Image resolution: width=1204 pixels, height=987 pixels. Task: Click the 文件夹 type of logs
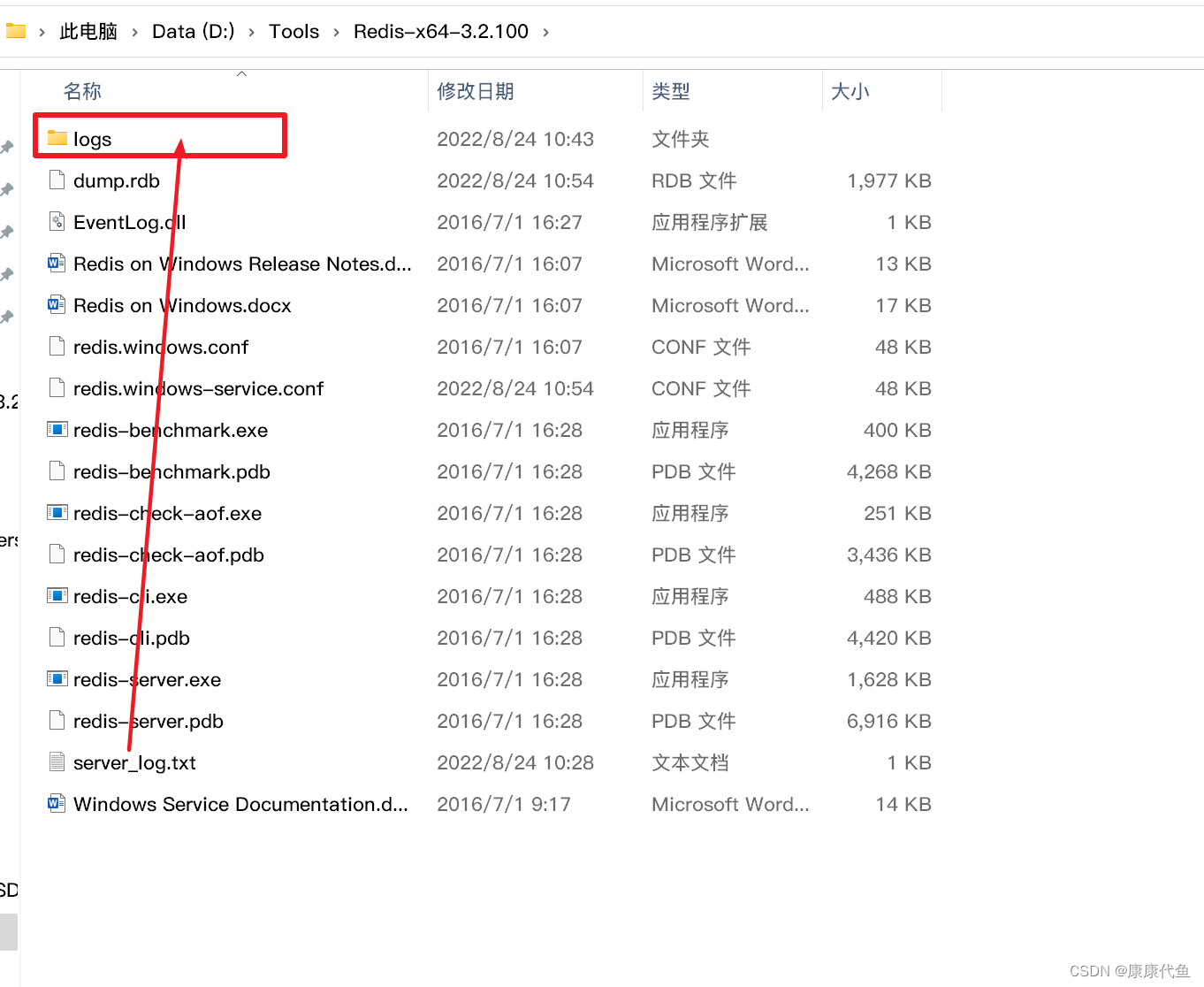[681, 139]
